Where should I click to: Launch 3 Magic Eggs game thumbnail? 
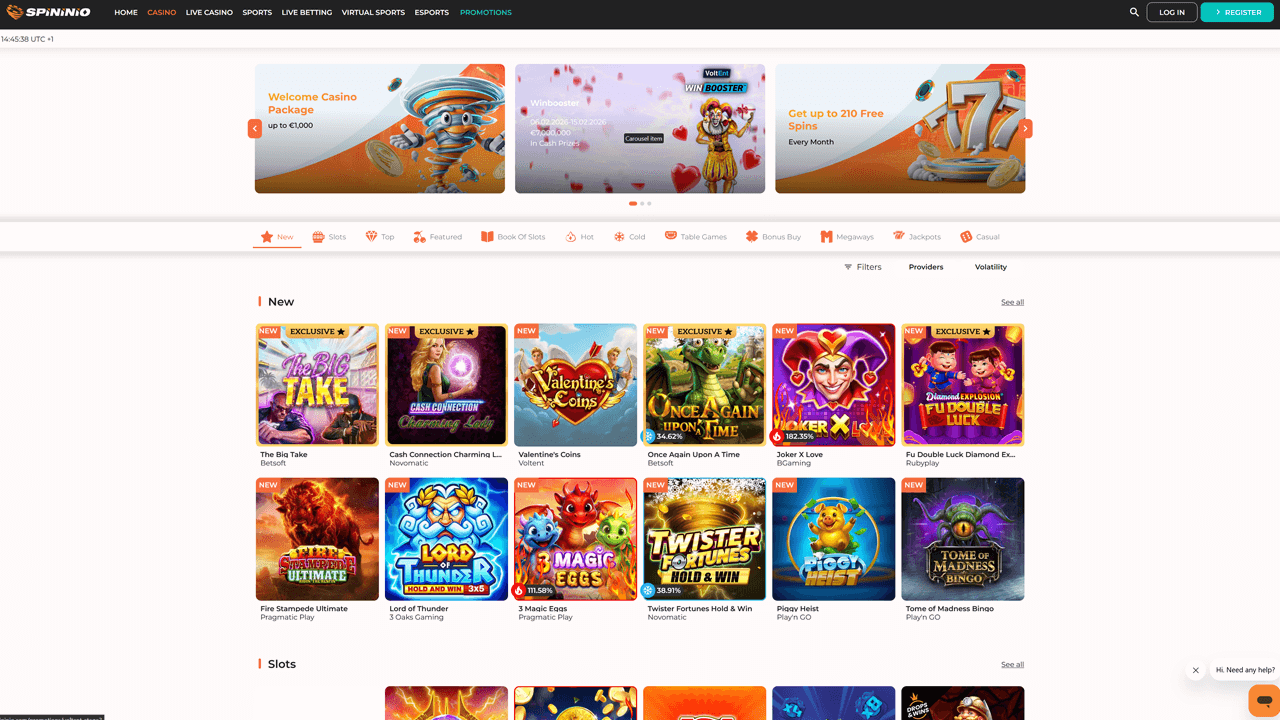tap(575, 539)
